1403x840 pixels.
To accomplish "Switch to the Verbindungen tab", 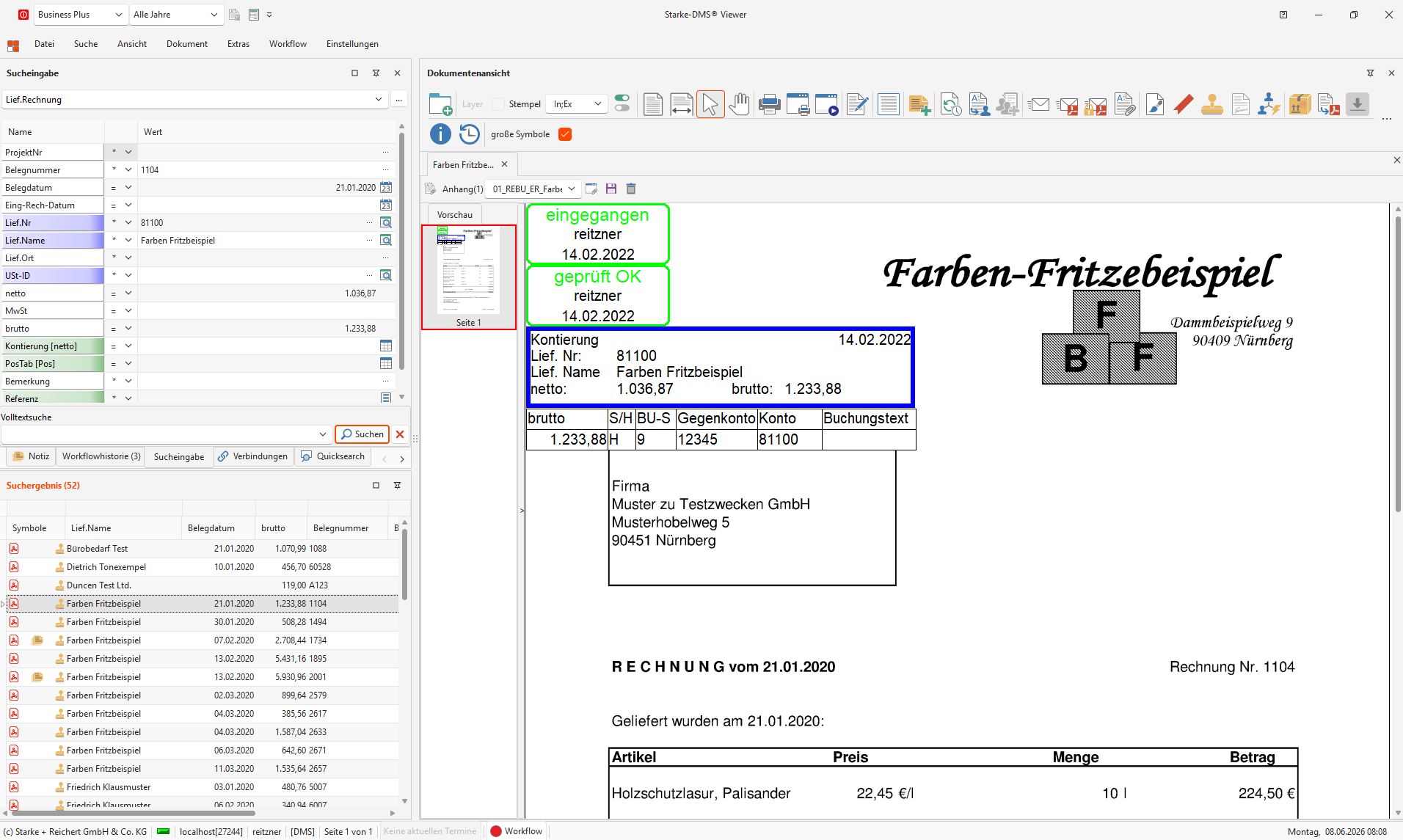I will point(253,456).
